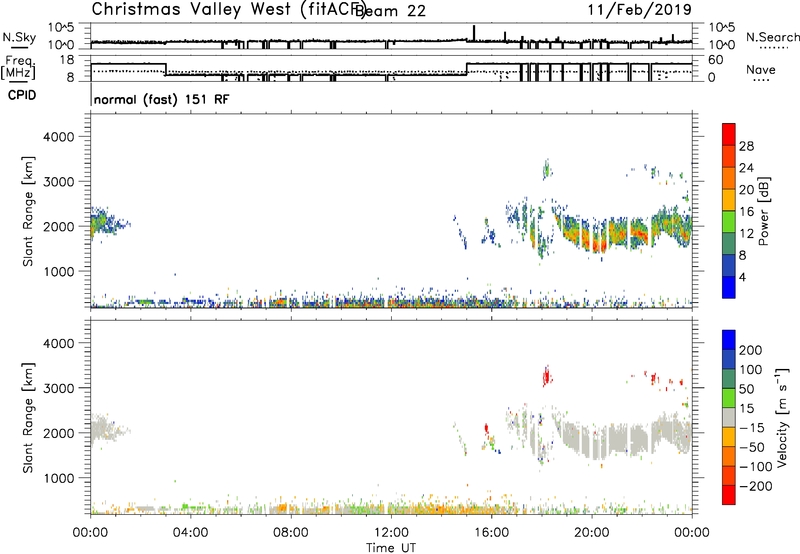Click the red bottom segment of the Velocity colorbar
The width and height of the screenshot is (800, 554).
coord(729,495)
